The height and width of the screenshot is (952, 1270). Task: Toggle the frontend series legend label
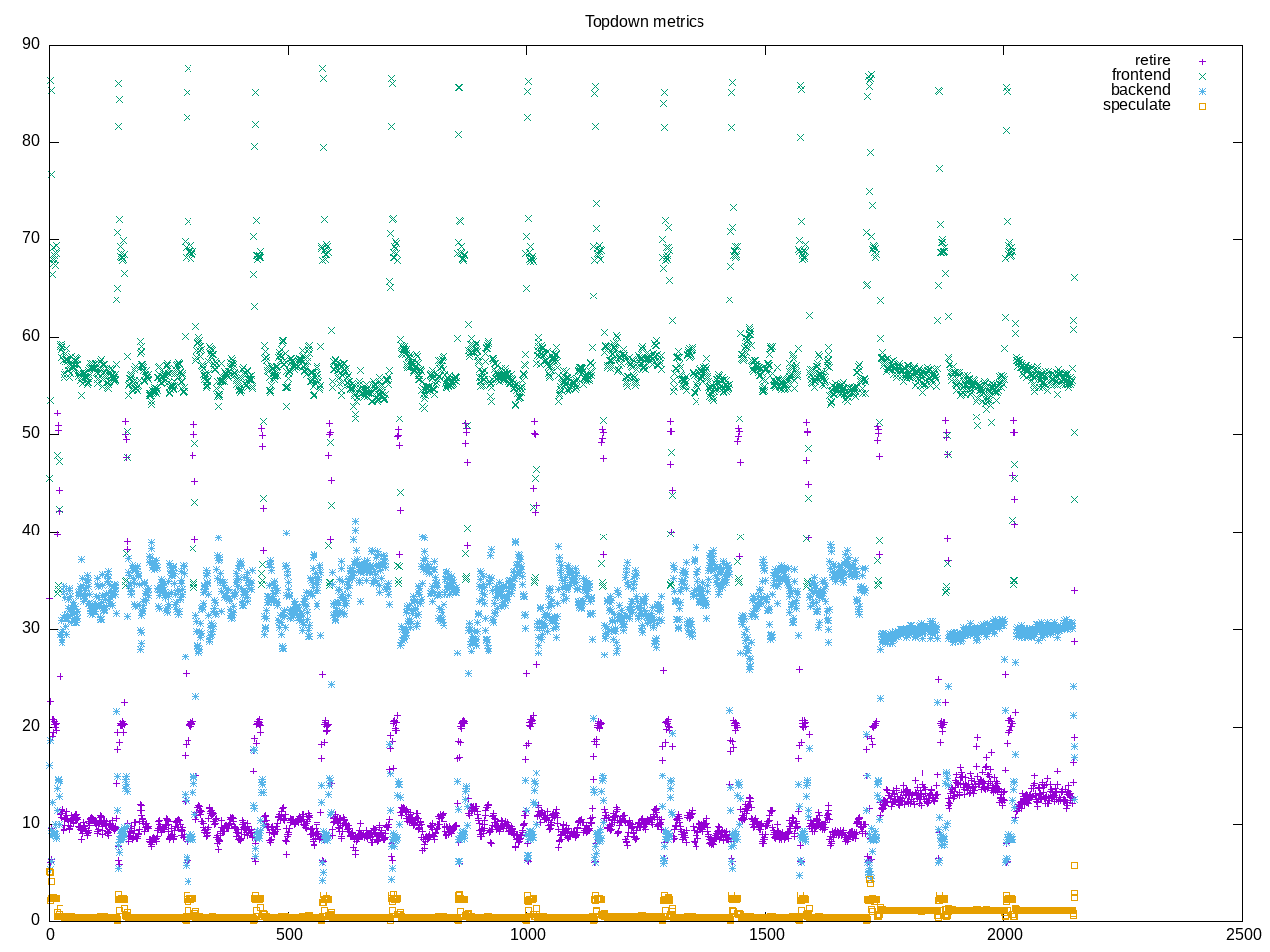point(1140,75)
